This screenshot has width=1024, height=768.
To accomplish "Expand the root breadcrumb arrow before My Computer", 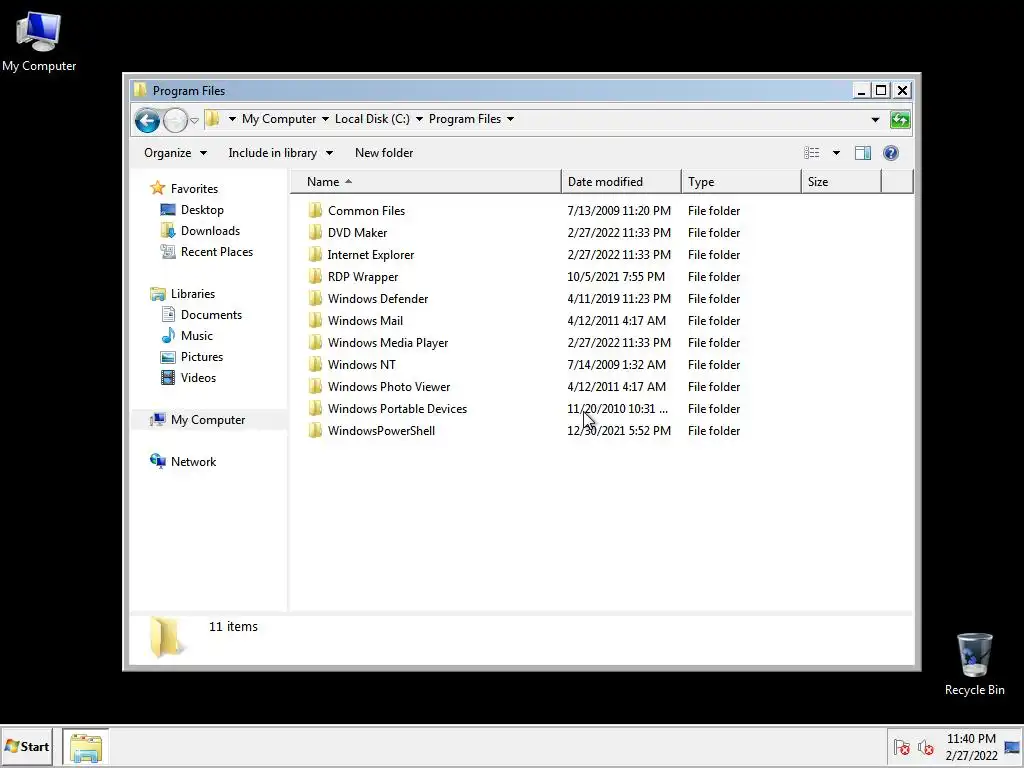I will [232, 119].
